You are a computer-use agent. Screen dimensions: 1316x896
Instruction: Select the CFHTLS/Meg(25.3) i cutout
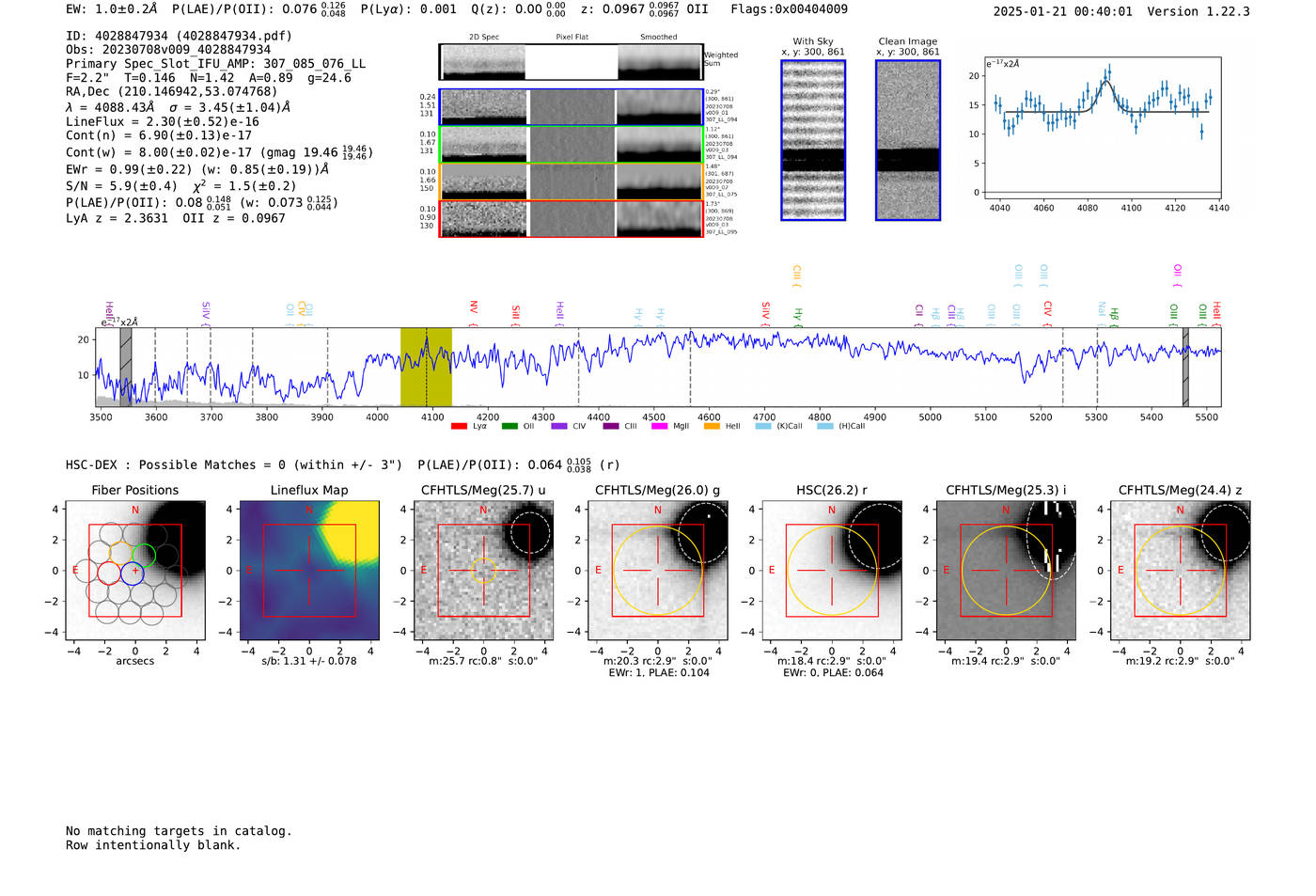[1006, 571]
